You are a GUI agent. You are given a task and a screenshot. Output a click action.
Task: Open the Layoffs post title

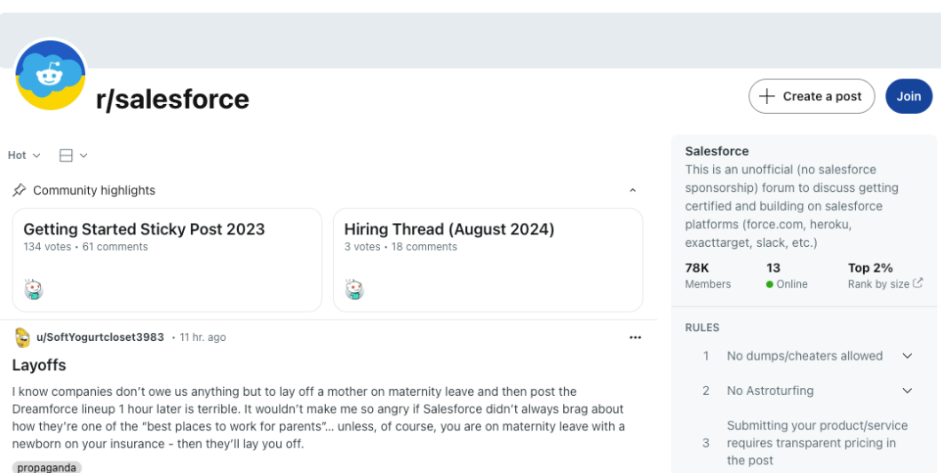click(x=39, y=365)
